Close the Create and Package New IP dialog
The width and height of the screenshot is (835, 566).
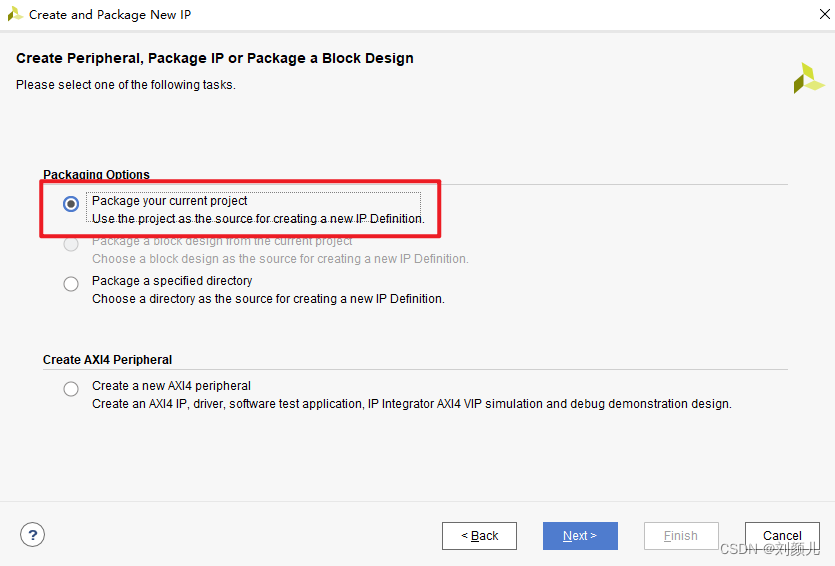(x=824, y=14)
